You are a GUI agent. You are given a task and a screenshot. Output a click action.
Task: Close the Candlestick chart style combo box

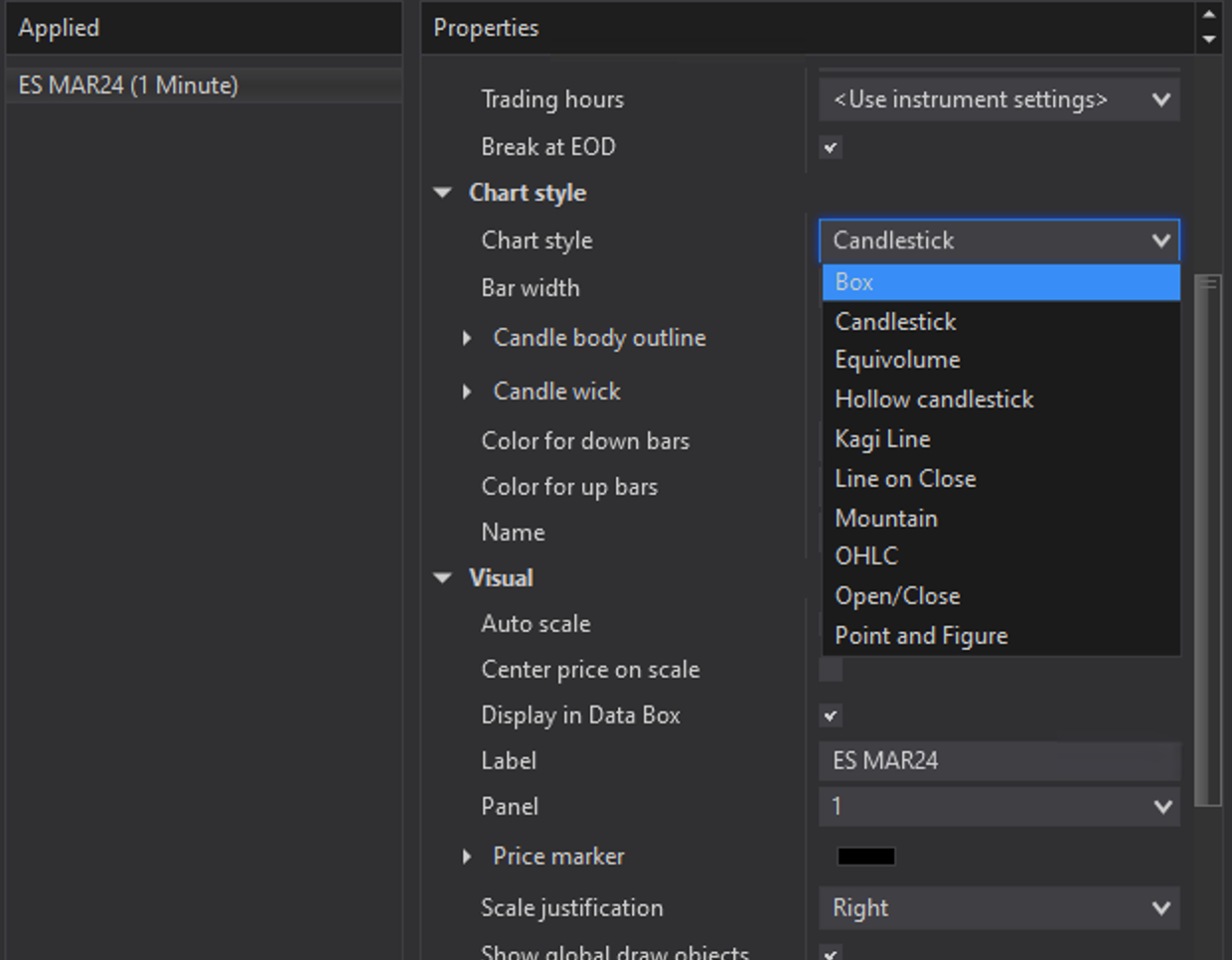1160,240
